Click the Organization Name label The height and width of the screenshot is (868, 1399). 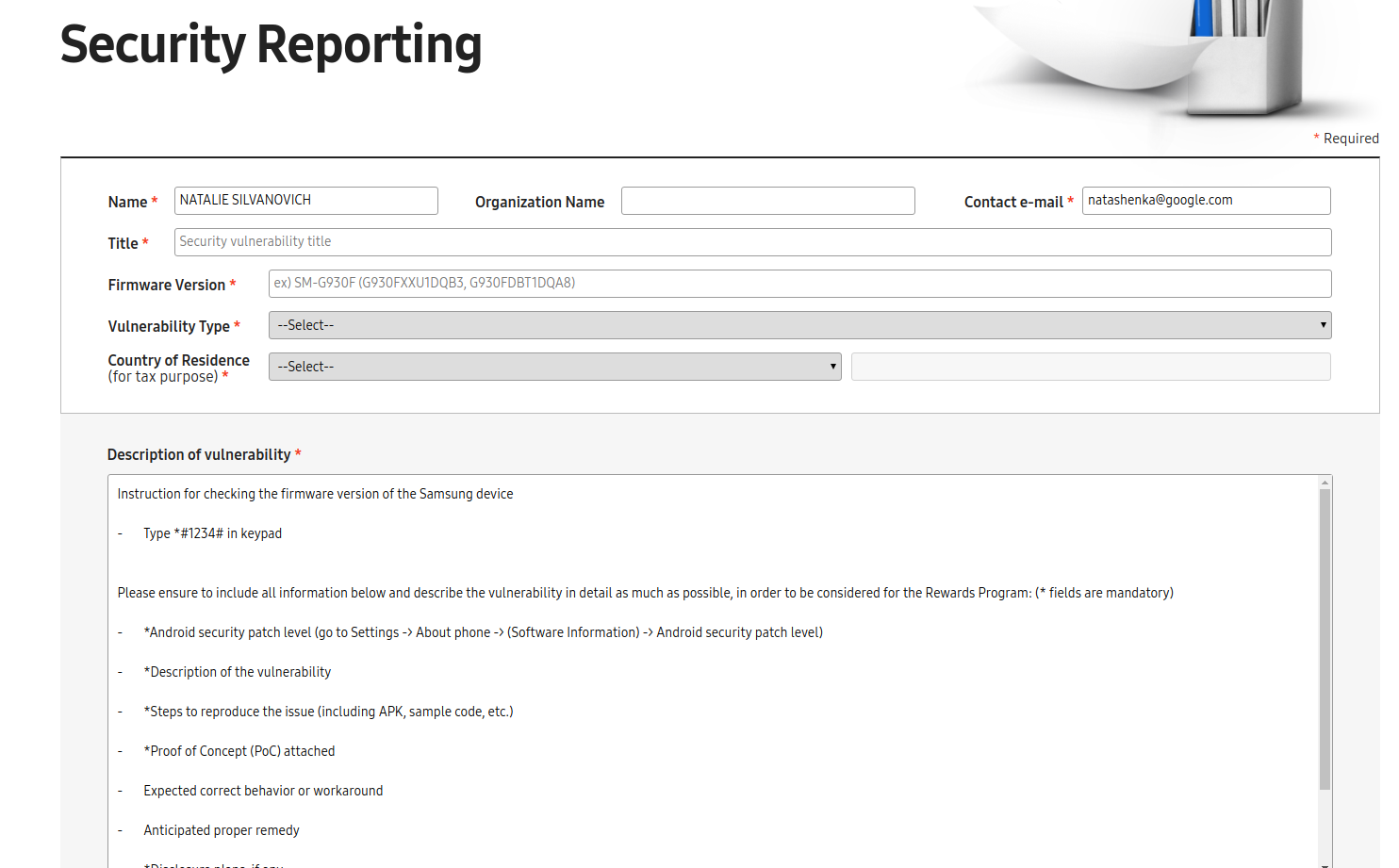tap(539, 202)
